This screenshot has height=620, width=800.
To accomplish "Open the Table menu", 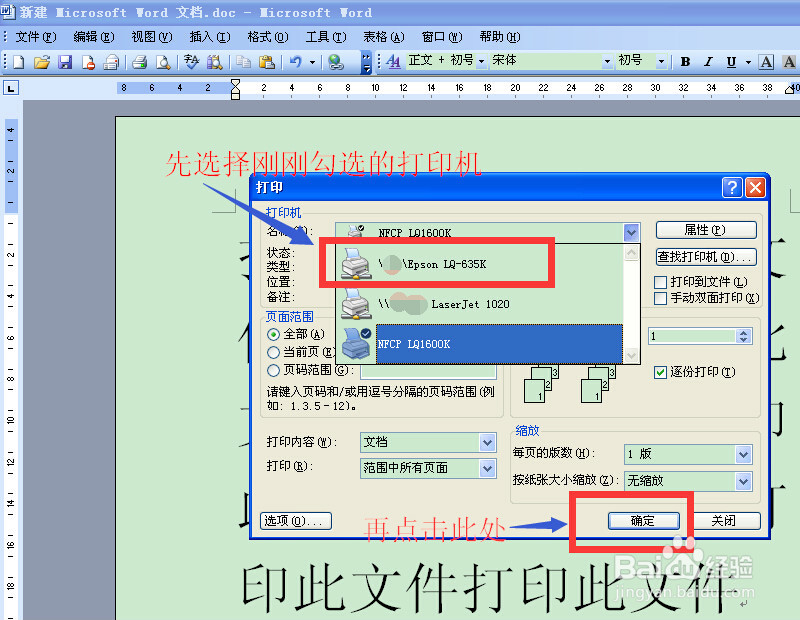I will (x=384, y=37).
